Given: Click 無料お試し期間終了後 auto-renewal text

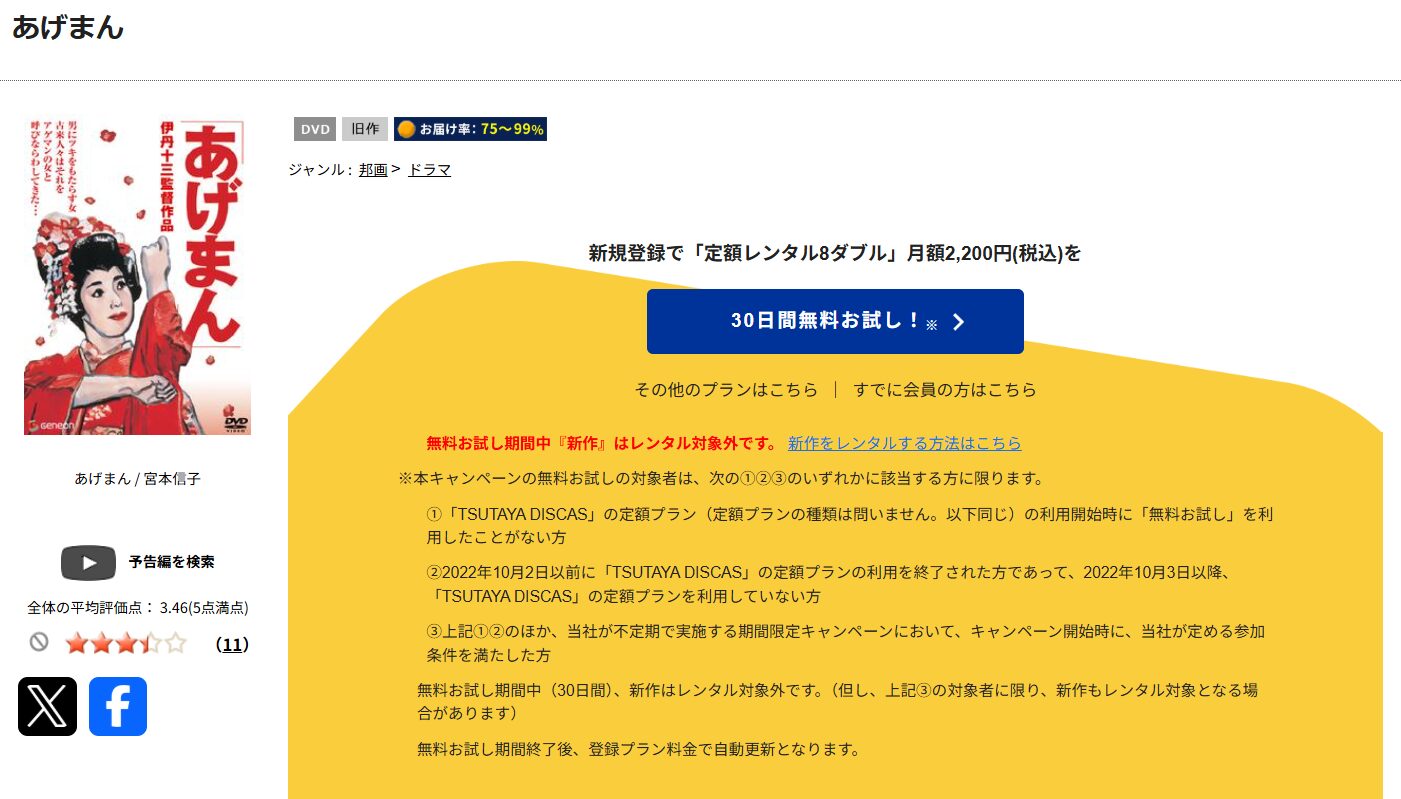Looking at the screenshot, I should tap(639, 749).
